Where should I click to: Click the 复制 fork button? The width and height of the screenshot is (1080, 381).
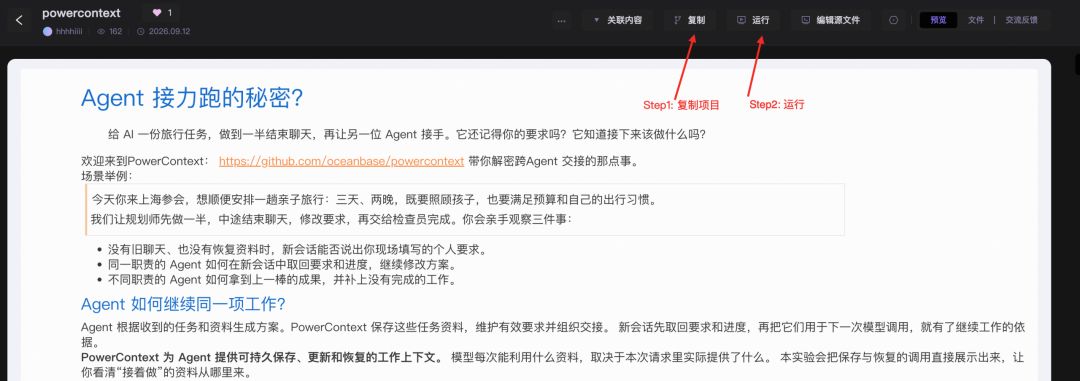click(x=689, y=20)
